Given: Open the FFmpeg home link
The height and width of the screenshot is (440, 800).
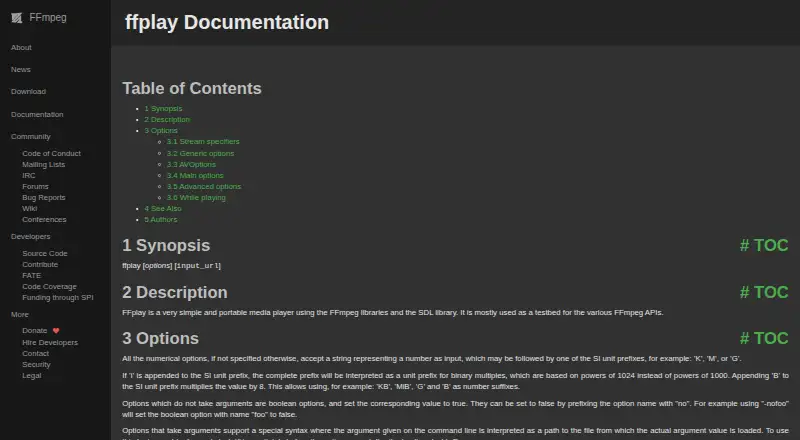Looking at the screenshot, I should [x=39, y=18].
